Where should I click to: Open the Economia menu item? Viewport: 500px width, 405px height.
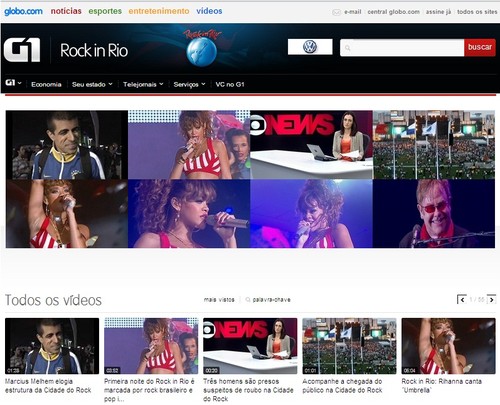point(46,84)
